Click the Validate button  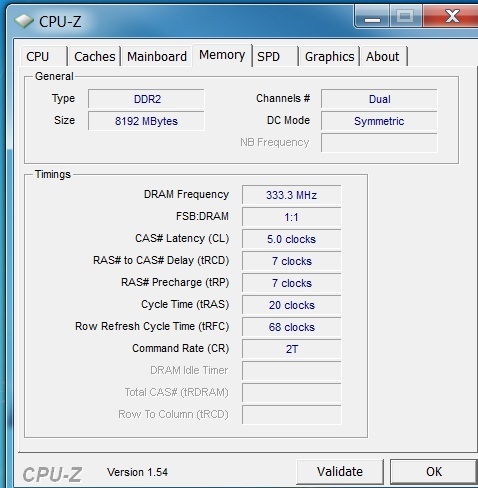point(340,471)
